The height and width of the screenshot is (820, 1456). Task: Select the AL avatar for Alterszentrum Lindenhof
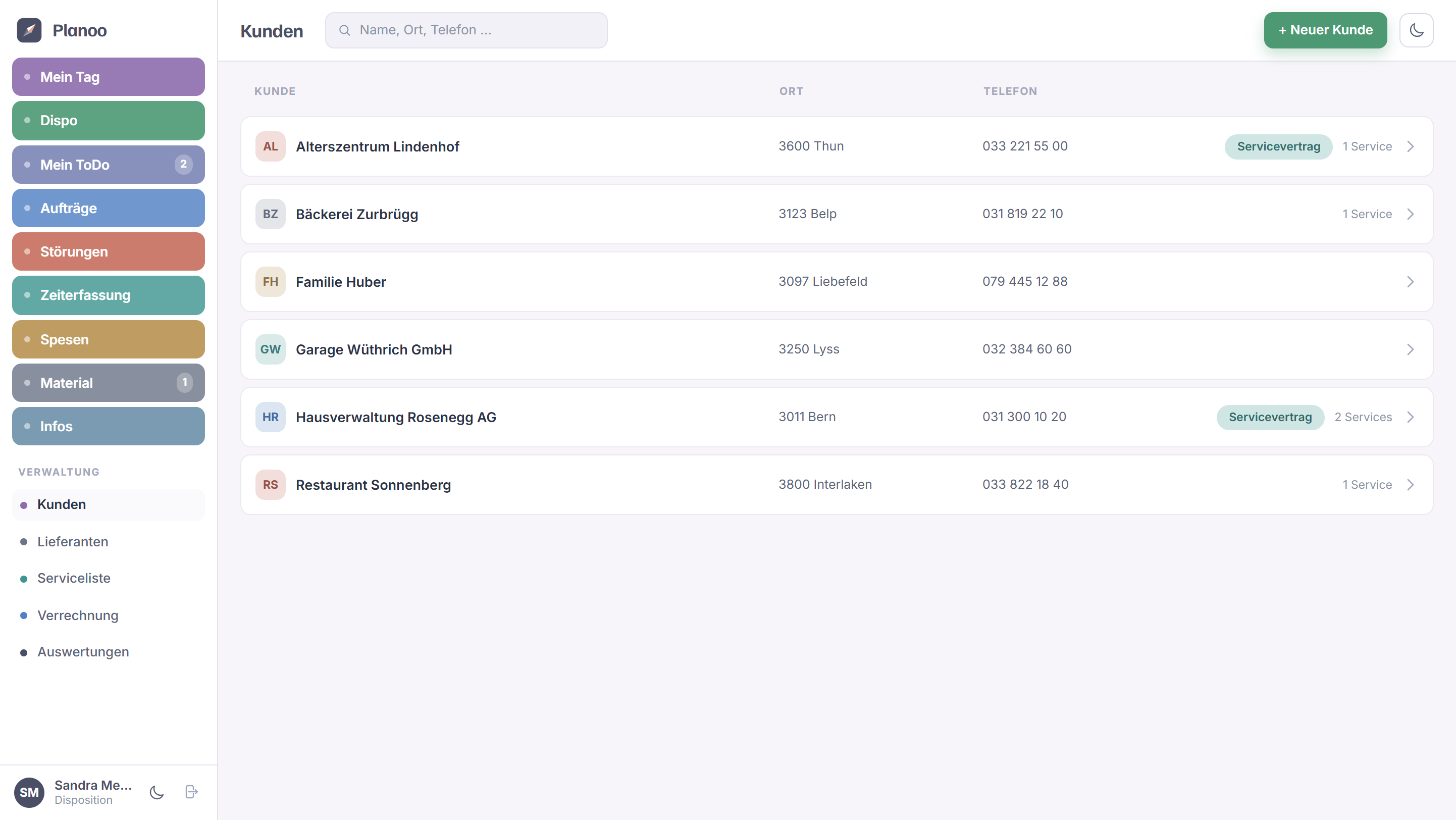coord(270,146)
